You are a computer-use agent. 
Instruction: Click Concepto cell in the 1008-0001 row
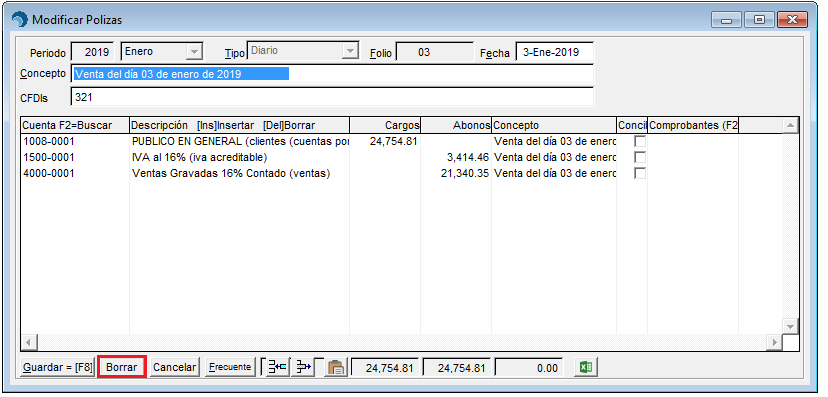(x=554, y=141)
